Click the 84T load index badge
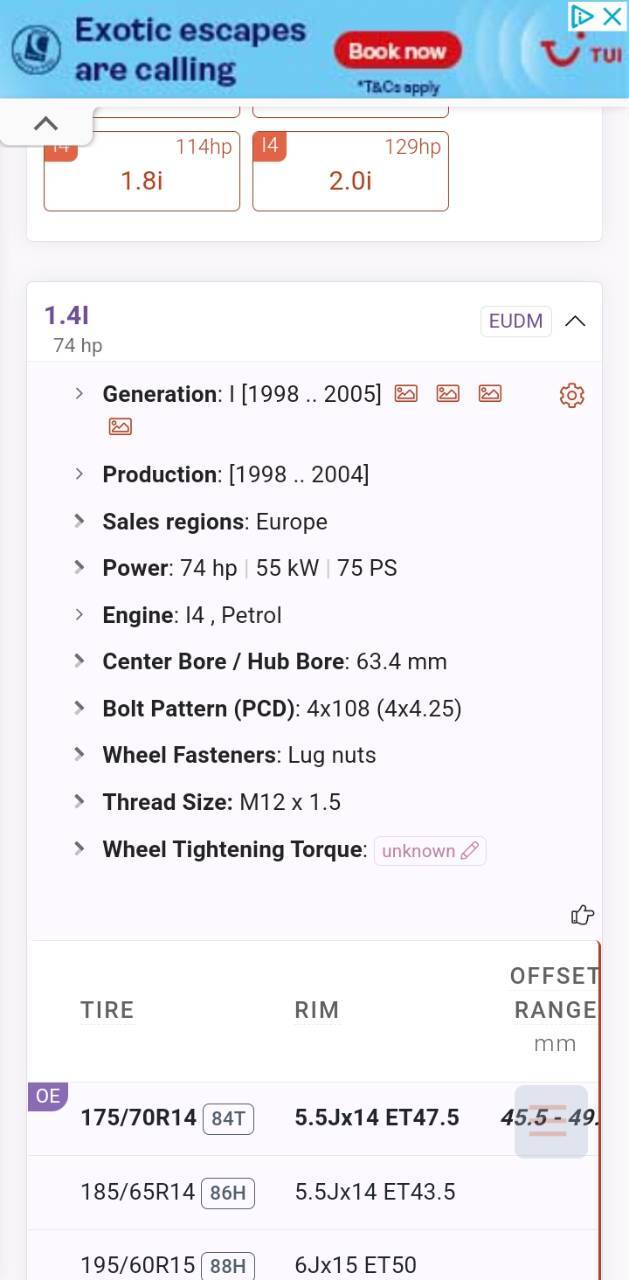The height and width of the screenshot is (1280, 629). pos(228,1119)
